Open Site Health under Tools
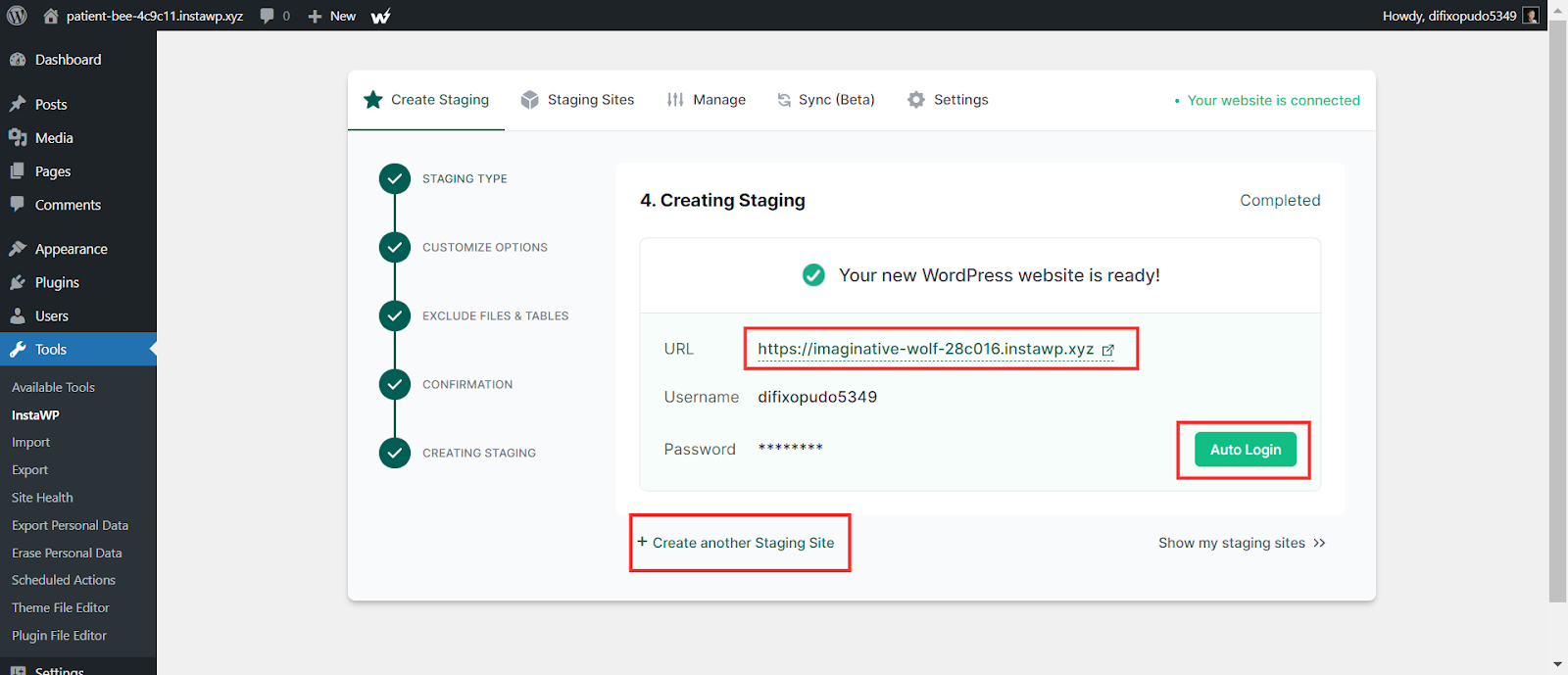Viewport: 1568px width, 675px height. (x=42, y=497)
